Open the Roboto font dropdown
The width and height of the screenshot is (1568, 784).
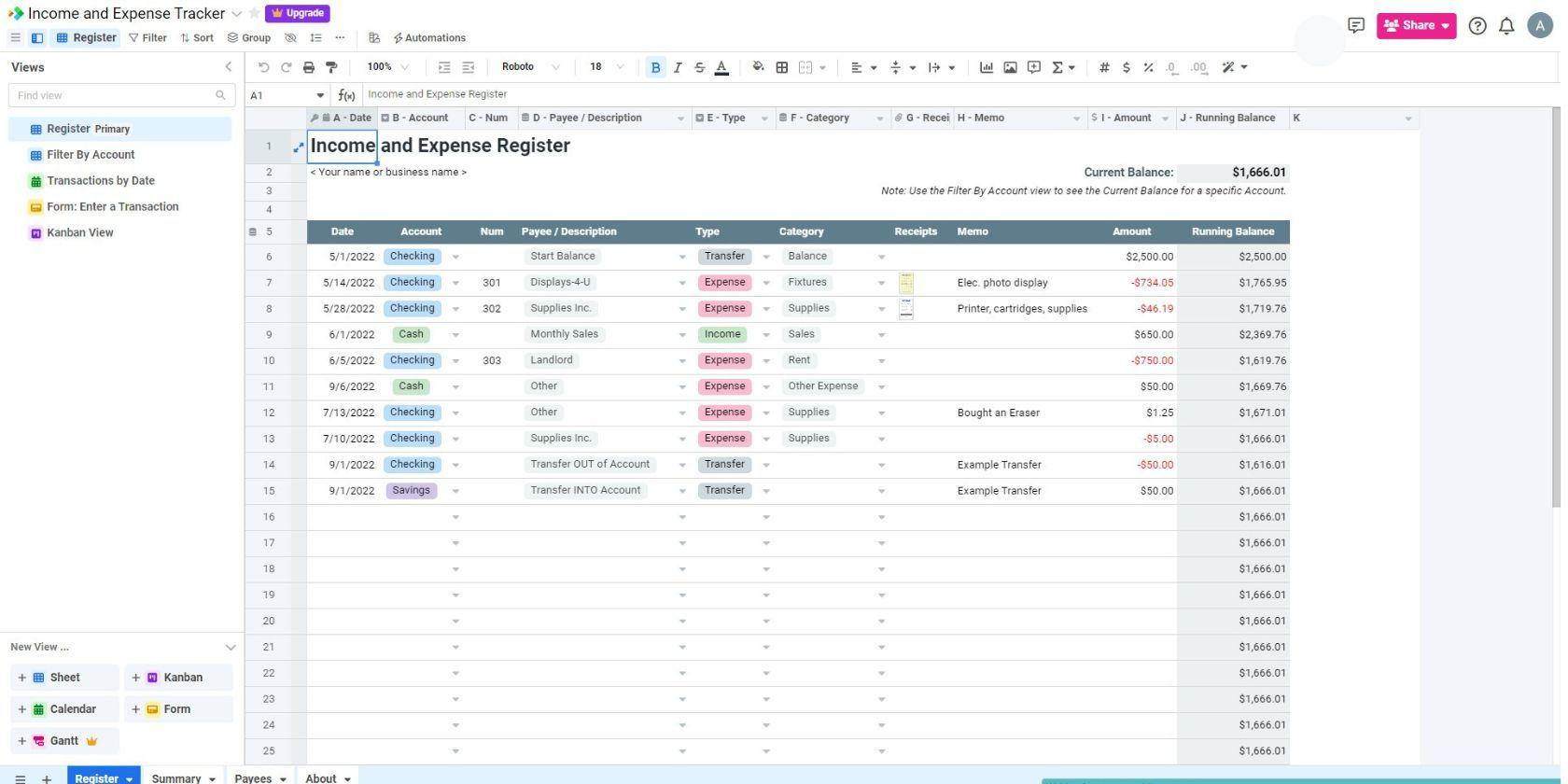coord(530,67)
